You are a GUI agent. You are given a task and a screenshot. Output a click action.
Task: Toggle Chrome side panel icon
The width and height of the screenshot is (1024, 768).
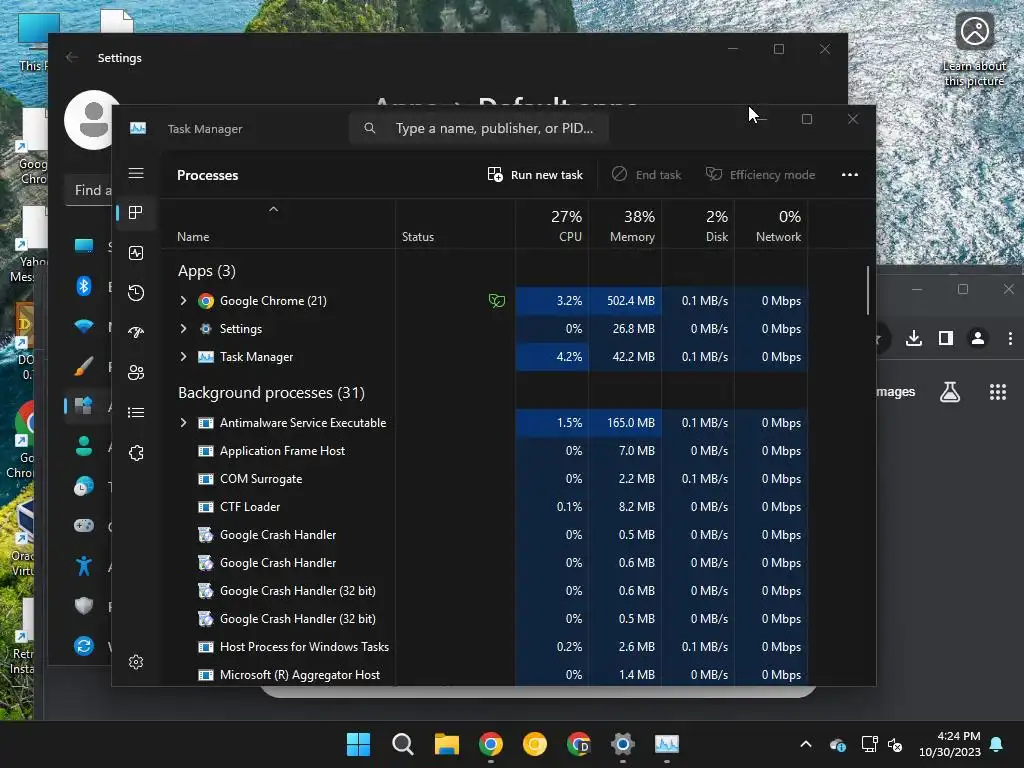(x=946, y=338)
